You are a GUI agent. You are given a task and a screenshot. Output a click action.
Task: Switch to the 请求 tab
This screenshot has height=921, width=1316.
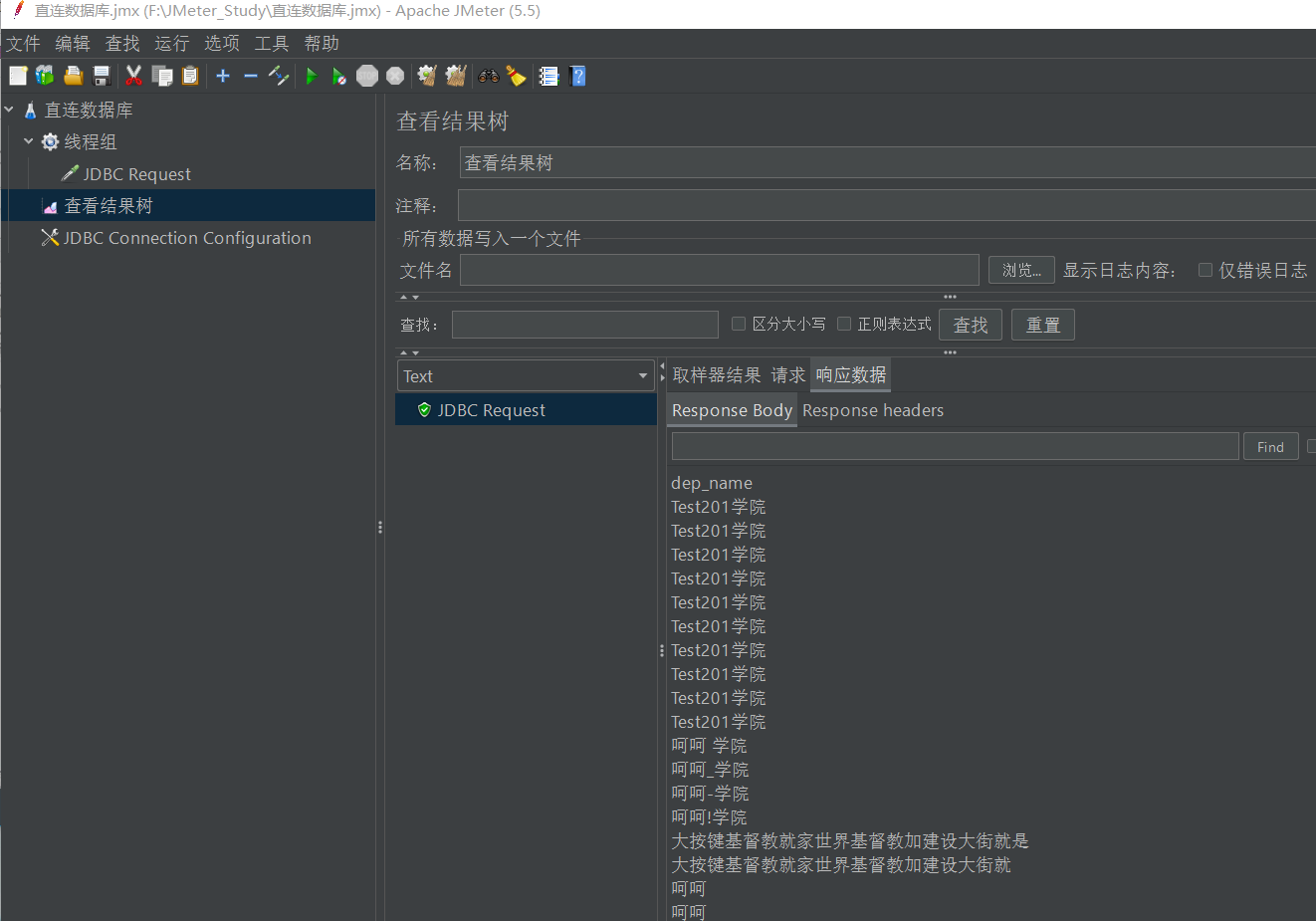[x=788, y=374]
